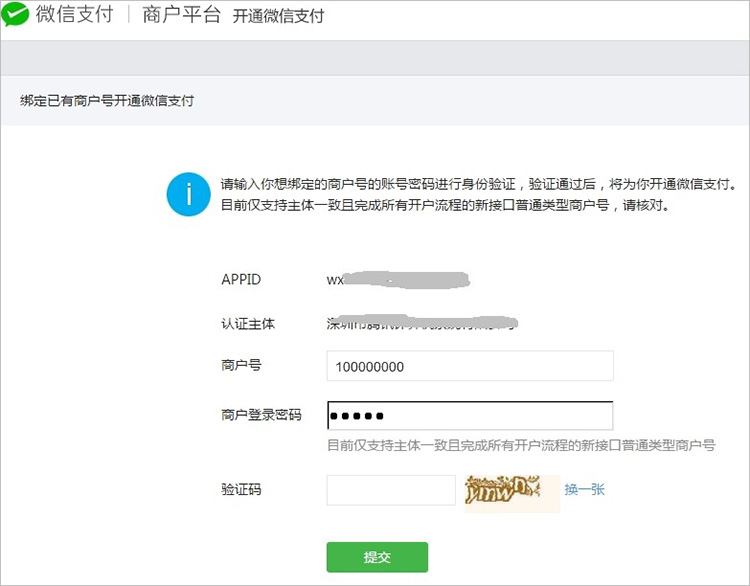Screen dimensions: 750x586
Task: Open the 商户平台 header title
Action: point(181,17)
